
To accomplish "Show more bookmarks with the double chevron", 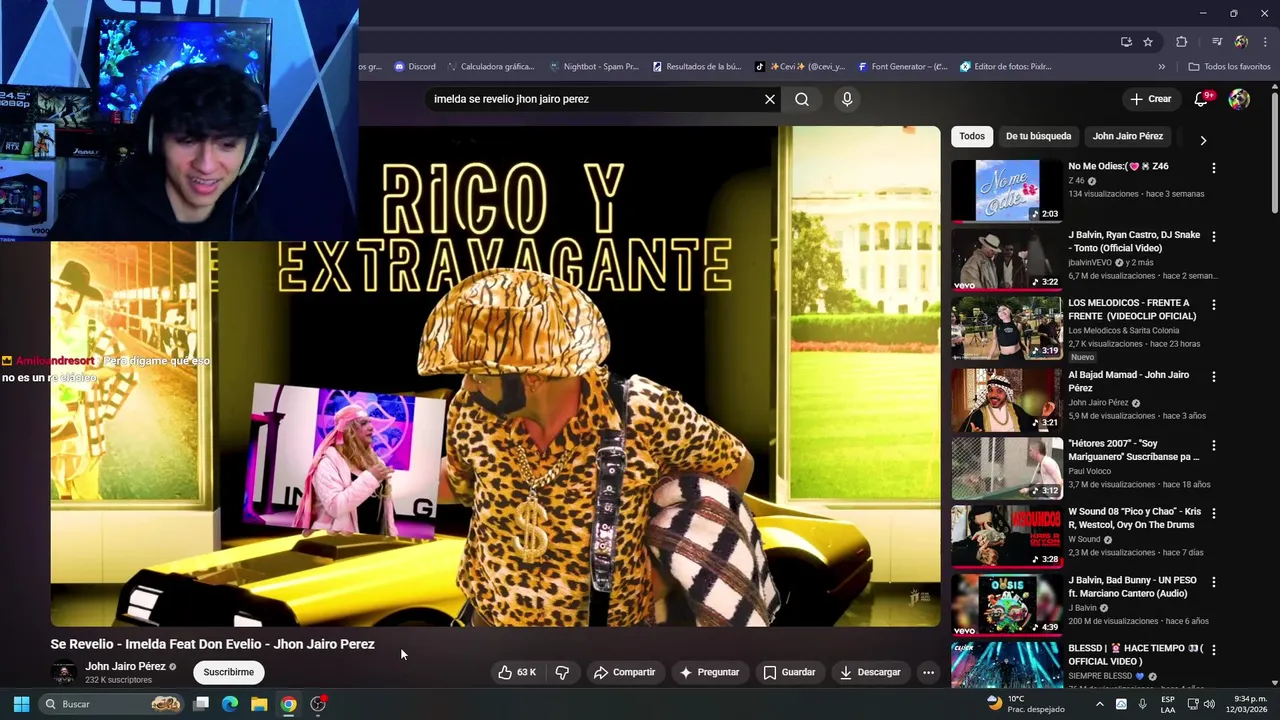I will pos(1161,67).
